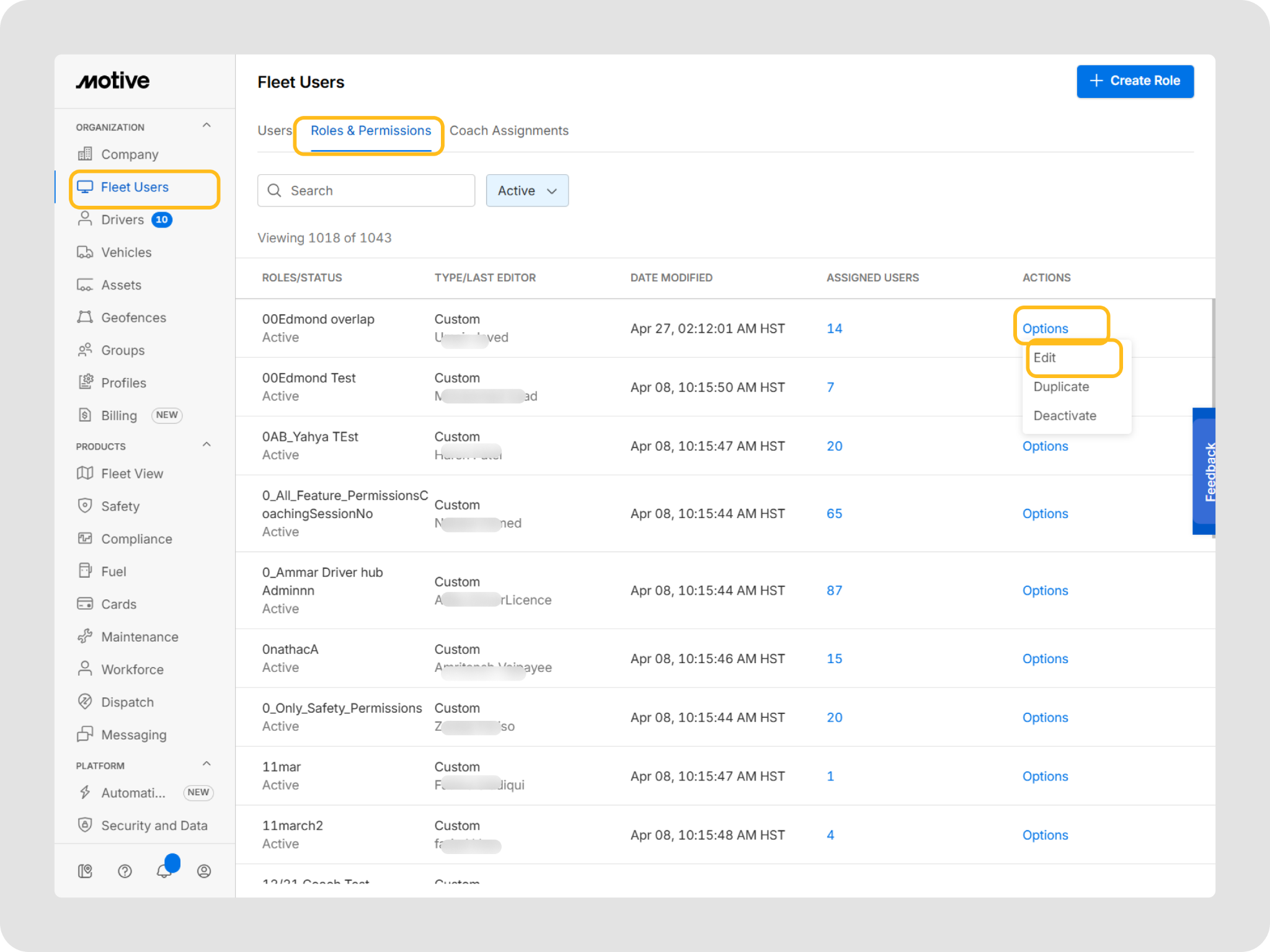Choose Deactivate in the options menu

[x=1065, y=416]
